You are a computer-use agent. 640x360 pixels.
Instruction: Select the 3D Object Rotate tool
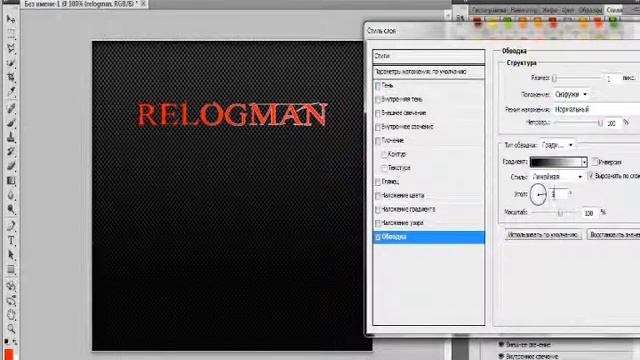coord(11,286)
